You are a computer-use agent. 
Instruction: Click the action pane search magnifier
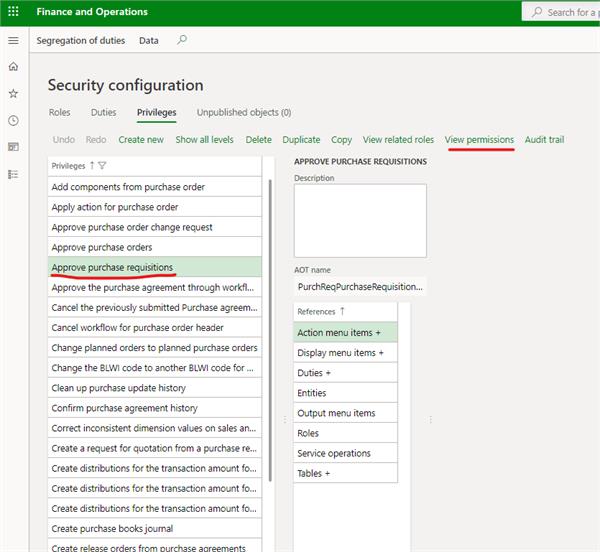(x=182, y=40)
